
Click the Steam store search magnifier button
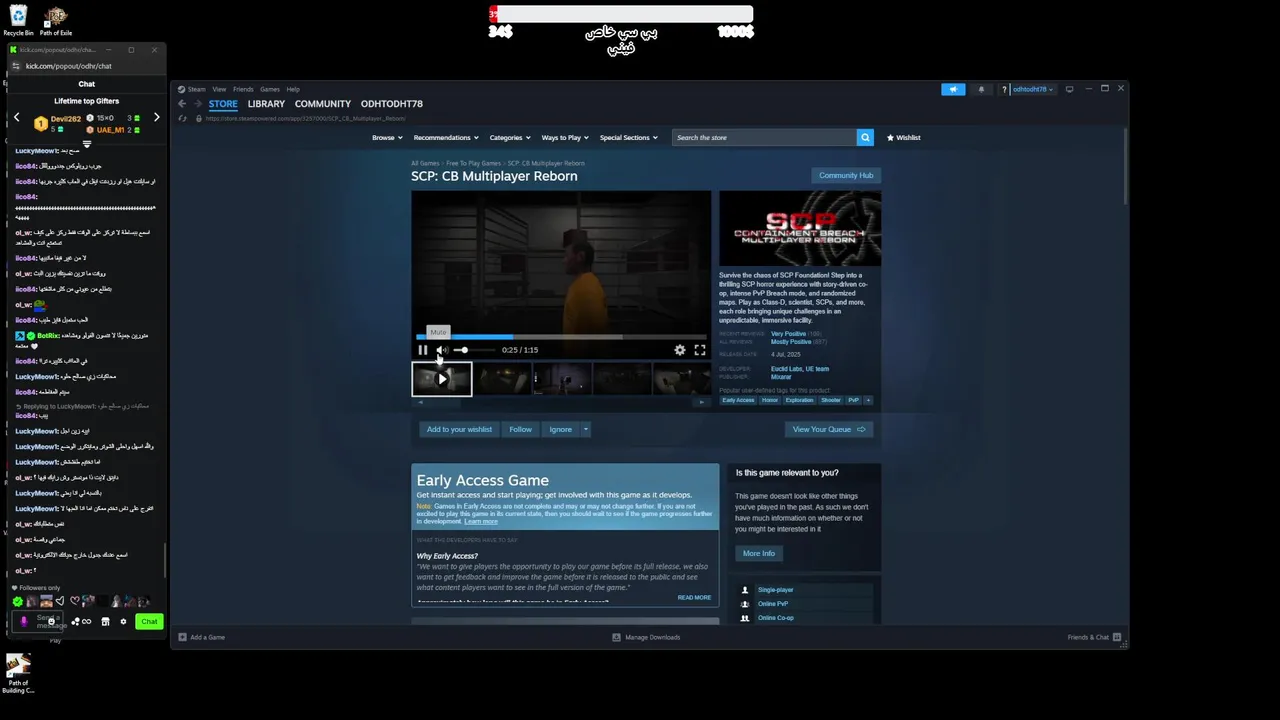(x=865, y=137)
